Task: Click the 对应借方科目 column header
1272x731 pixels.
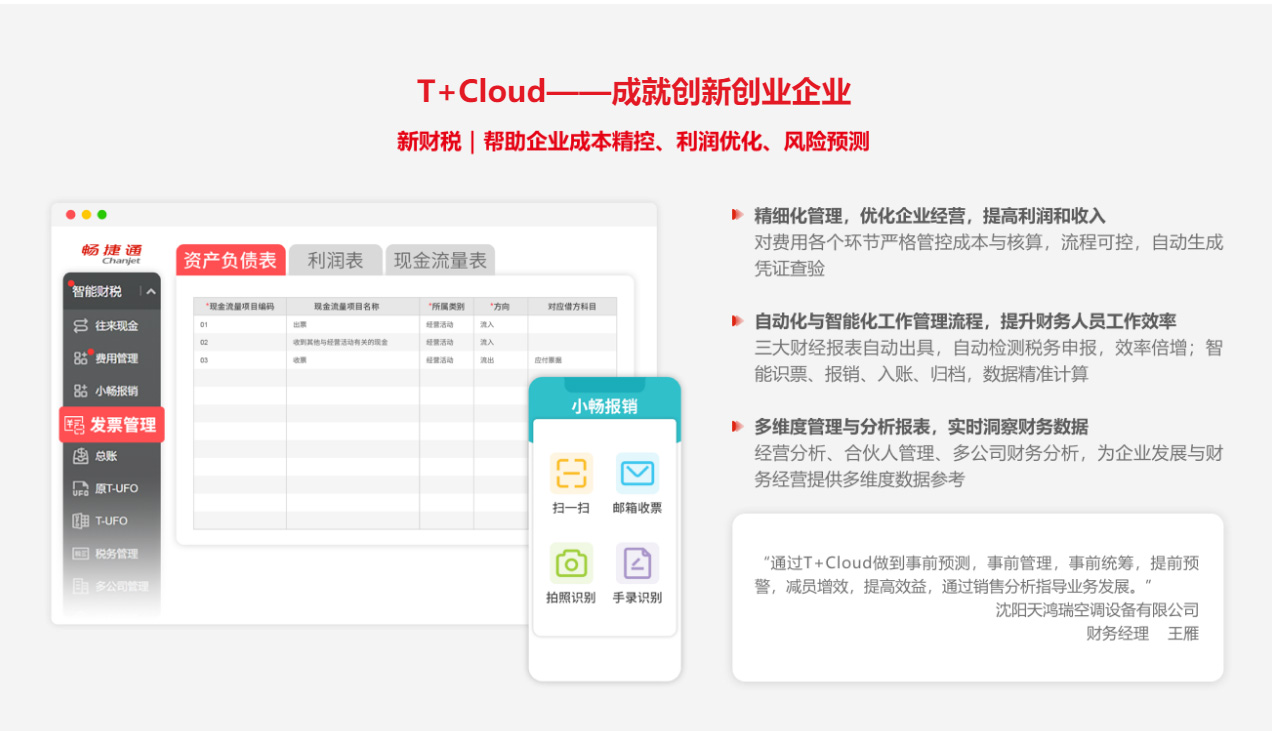Action: [x=572, y=306]
